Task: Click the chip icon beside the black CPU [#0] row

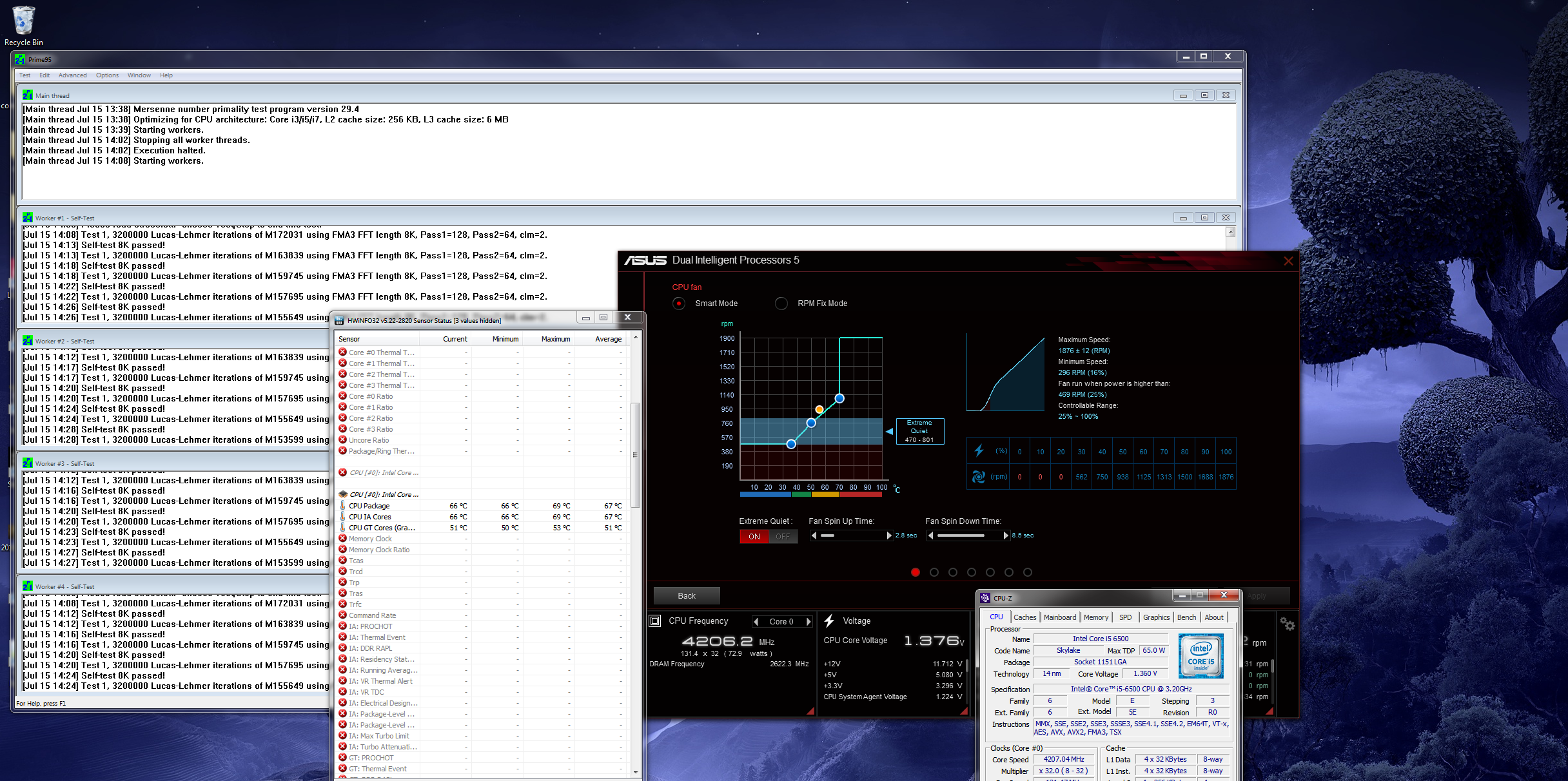Action: point(342,494)
